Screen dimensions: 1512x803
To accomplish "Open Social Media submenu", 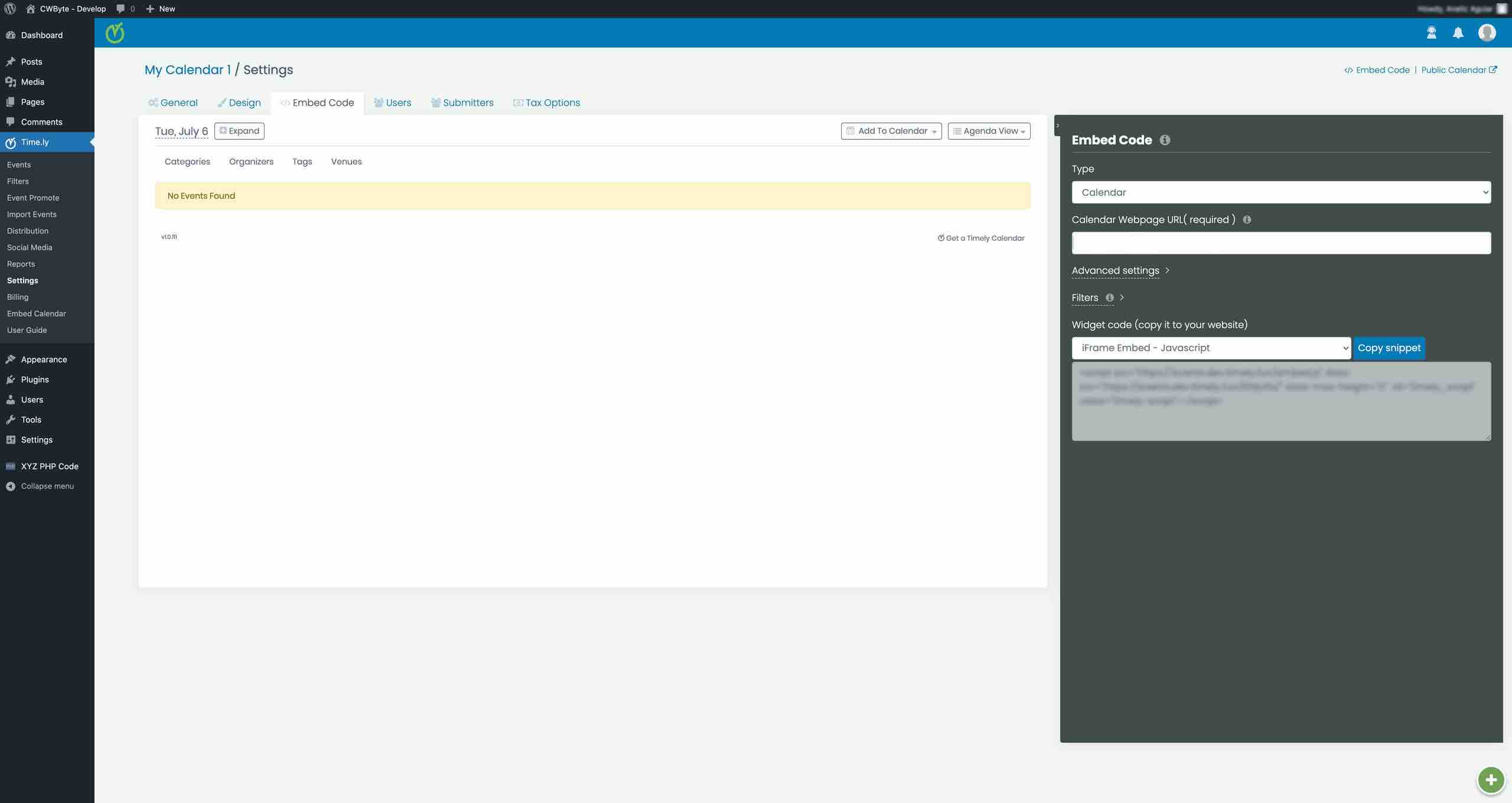I will 30,247.
